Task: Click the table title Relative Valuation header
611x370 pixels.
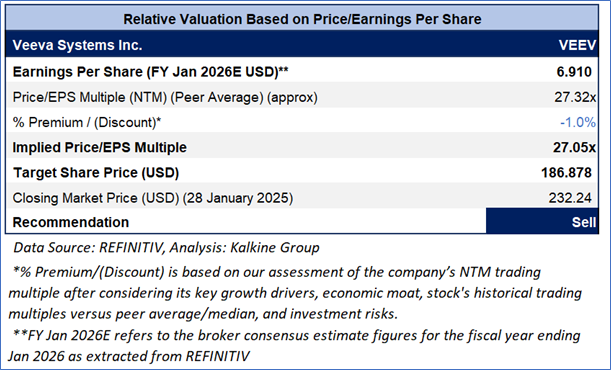Action: pos(302,19)
